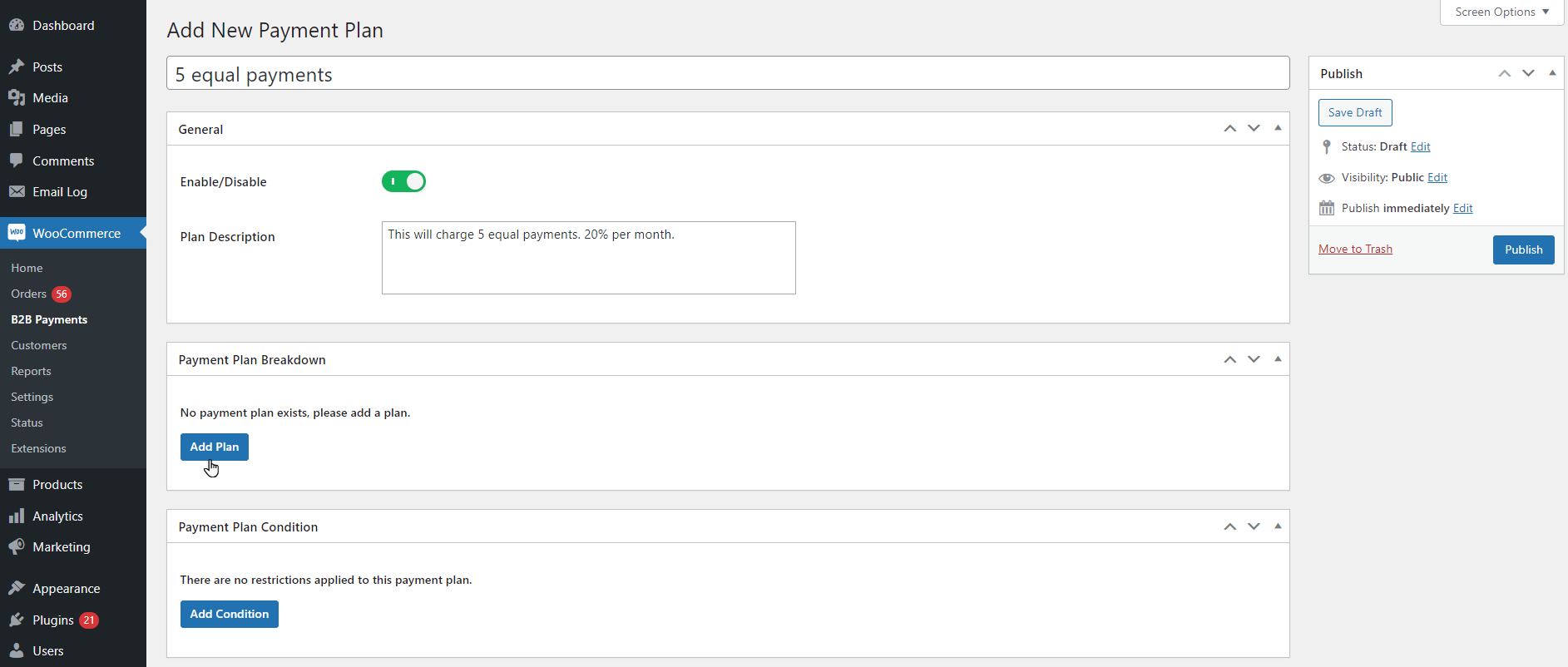Go to Orders in WooCommerce submenu
Viewport: 1568px width, 667px height.
point(28,294)
